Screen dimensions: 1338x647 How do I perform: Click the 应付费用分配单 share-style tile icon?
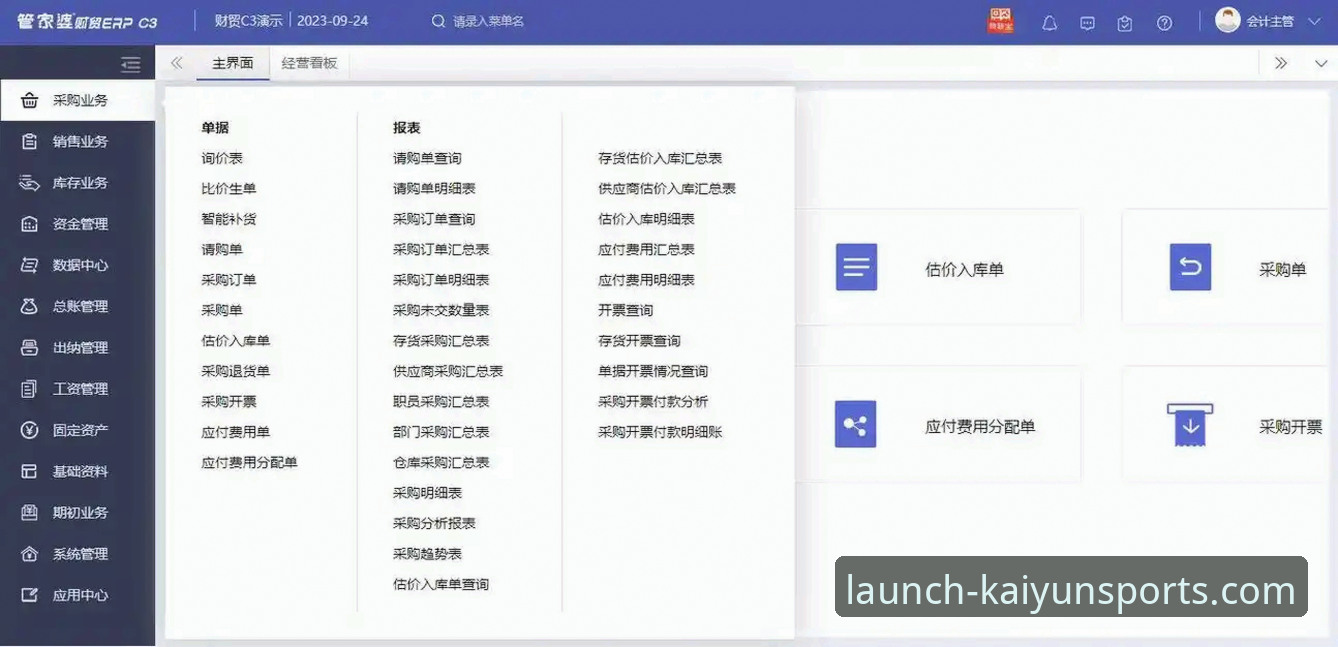856,423
